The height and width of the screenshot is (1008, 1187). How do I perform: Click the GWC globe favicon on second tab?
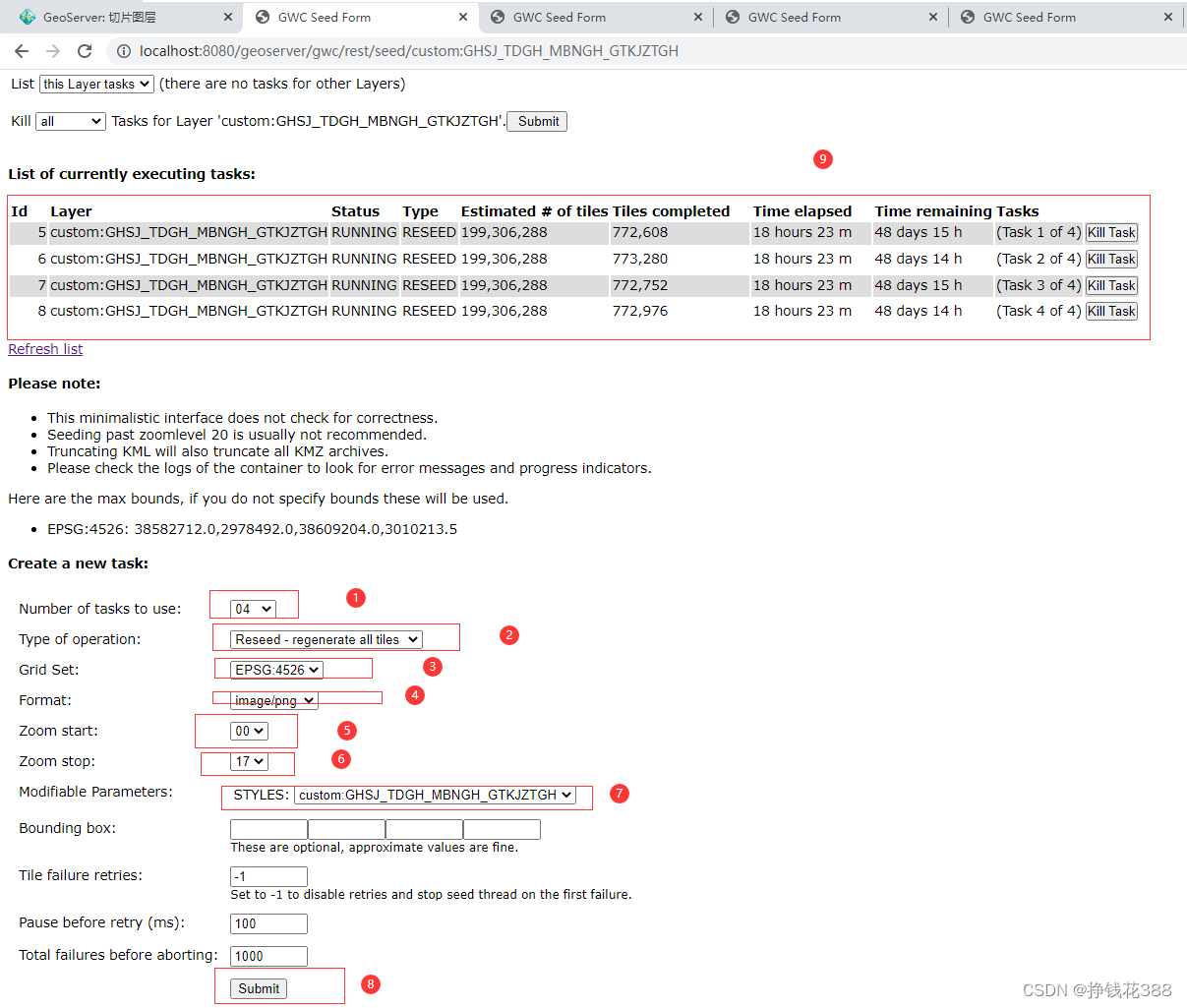tap(263, 17)
